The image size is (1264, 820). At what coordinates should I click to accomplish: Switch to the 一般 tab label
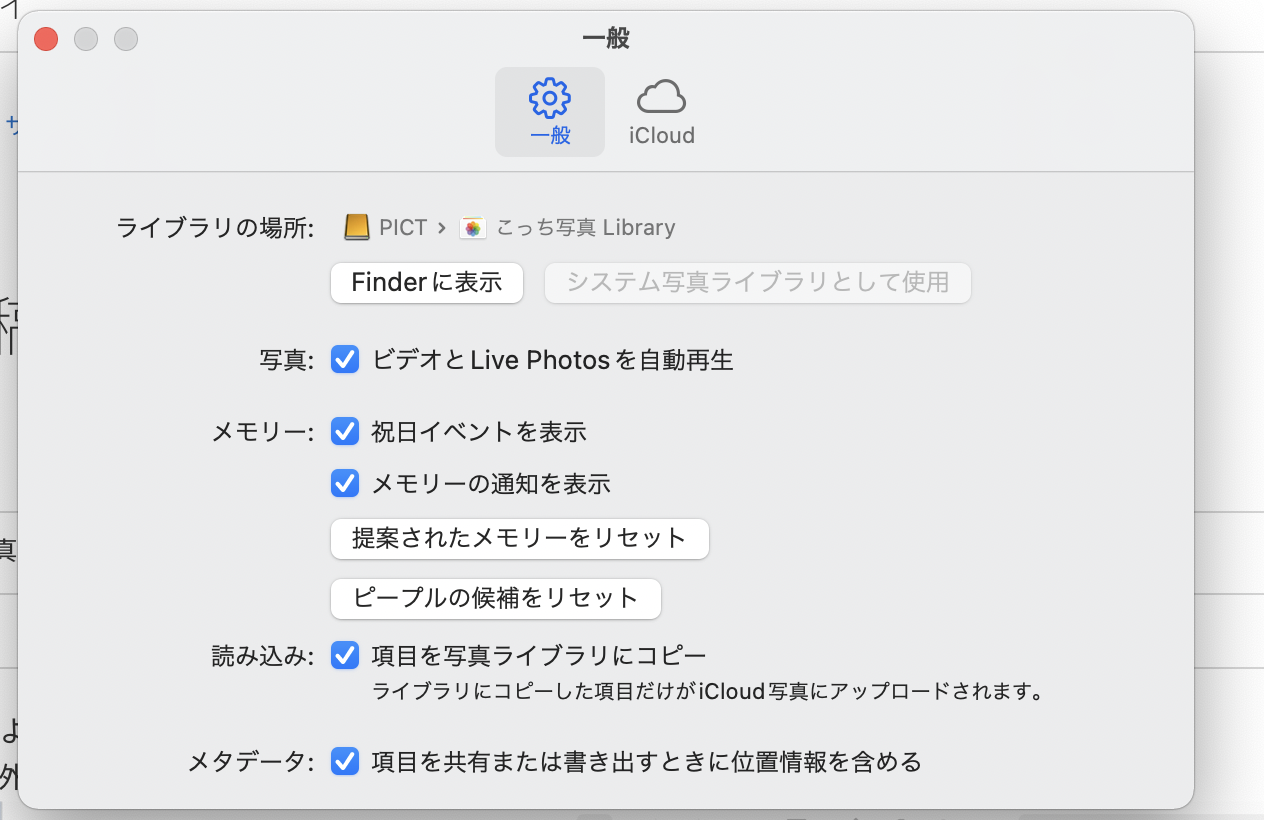click(x=549, y=136)
